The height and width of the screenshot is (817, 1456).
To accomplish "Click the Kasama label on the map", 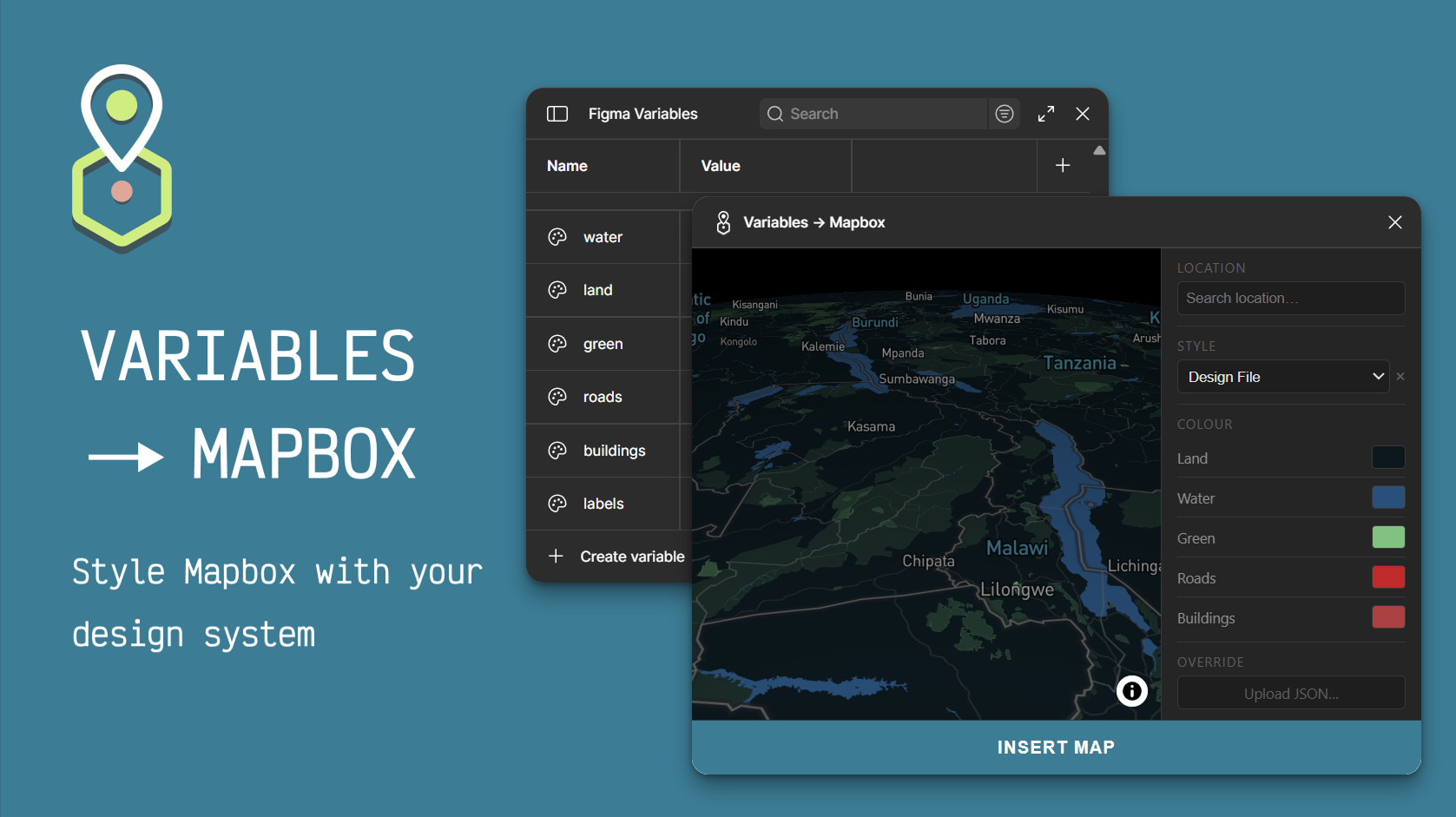I will [x=871, y=426].
